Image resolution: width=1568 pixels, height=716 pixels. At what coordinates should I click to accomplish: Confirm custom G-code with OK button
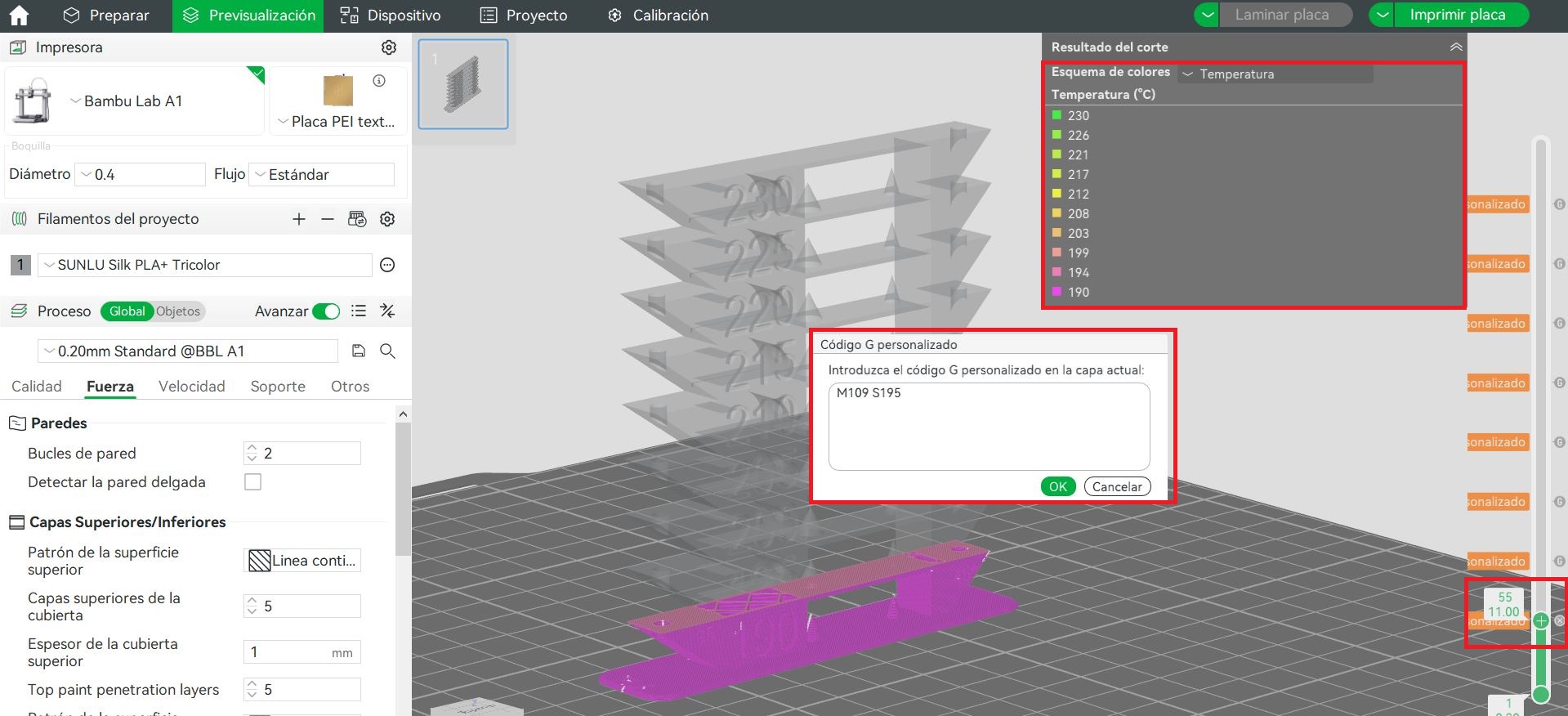coord(1058,486)
